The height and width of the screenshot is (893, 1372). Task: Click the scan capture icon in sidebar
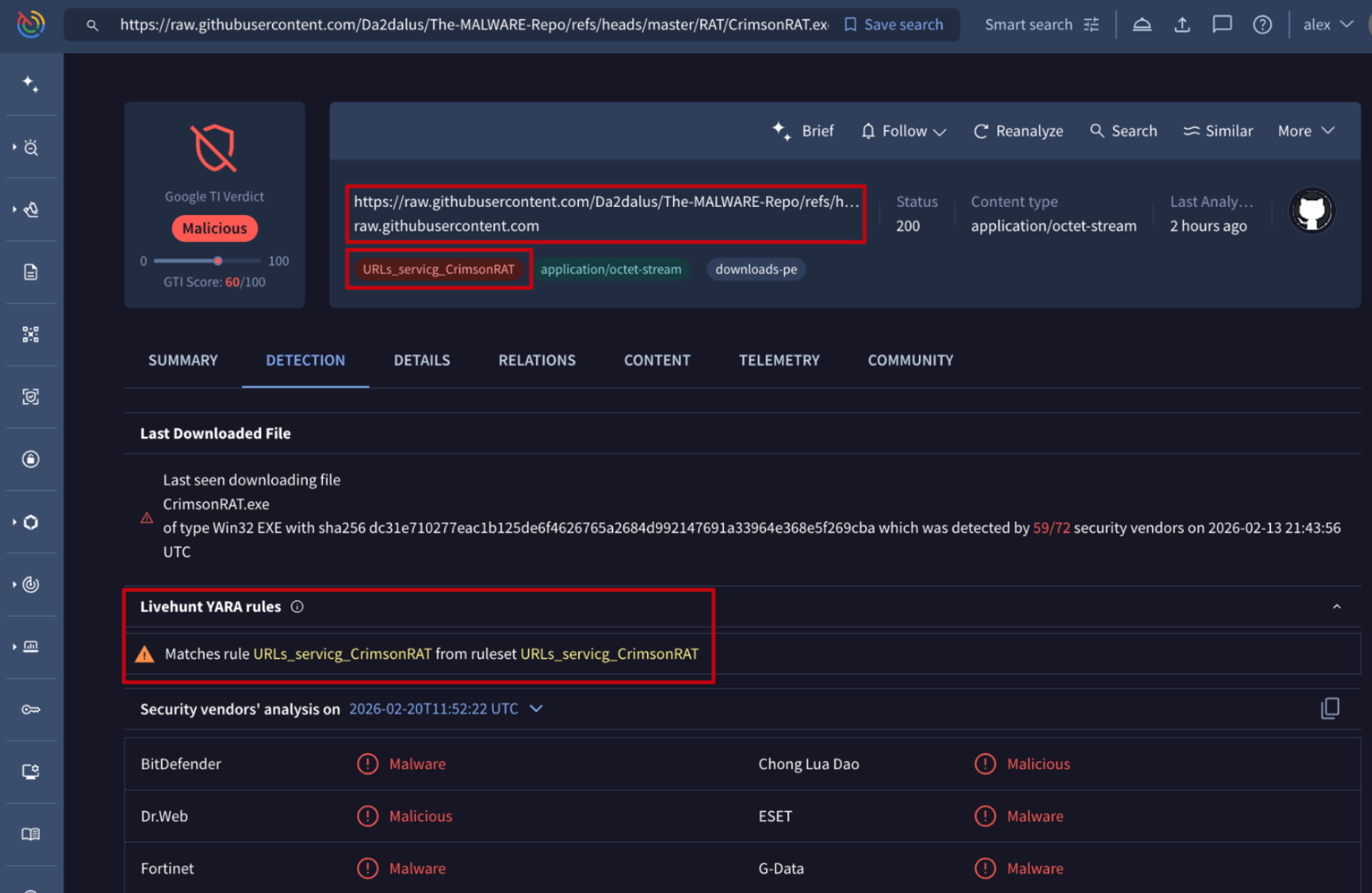coord(31,396)
